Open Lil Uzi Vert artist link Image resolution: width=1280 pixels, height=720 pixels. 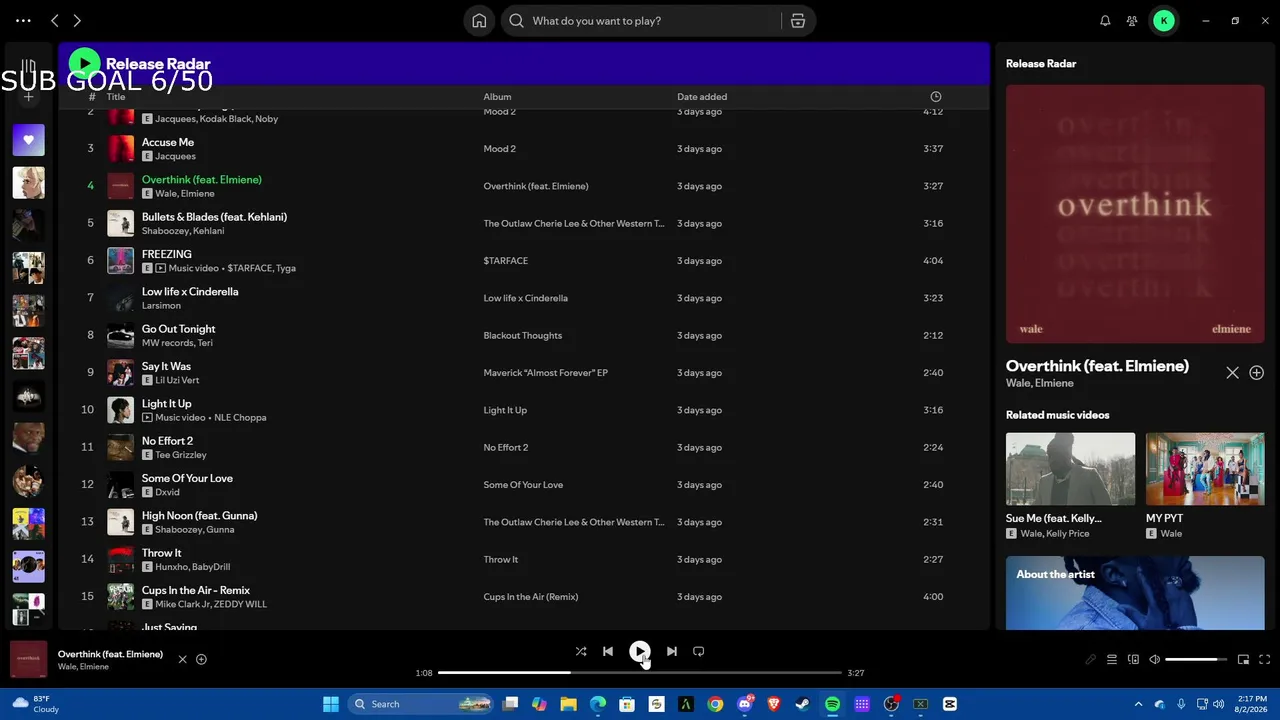click(x=177, y=380)
